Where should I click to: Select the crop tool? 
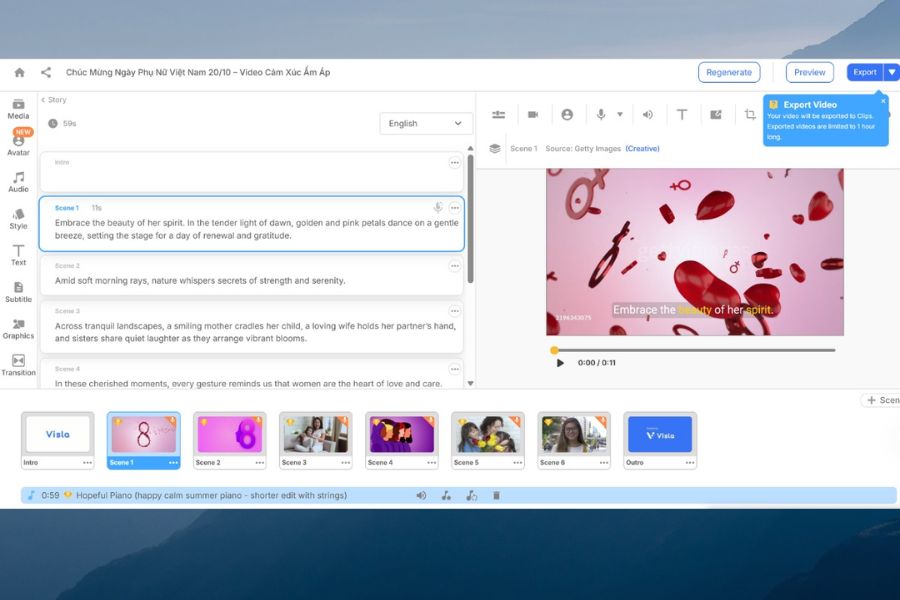(750, 115)
